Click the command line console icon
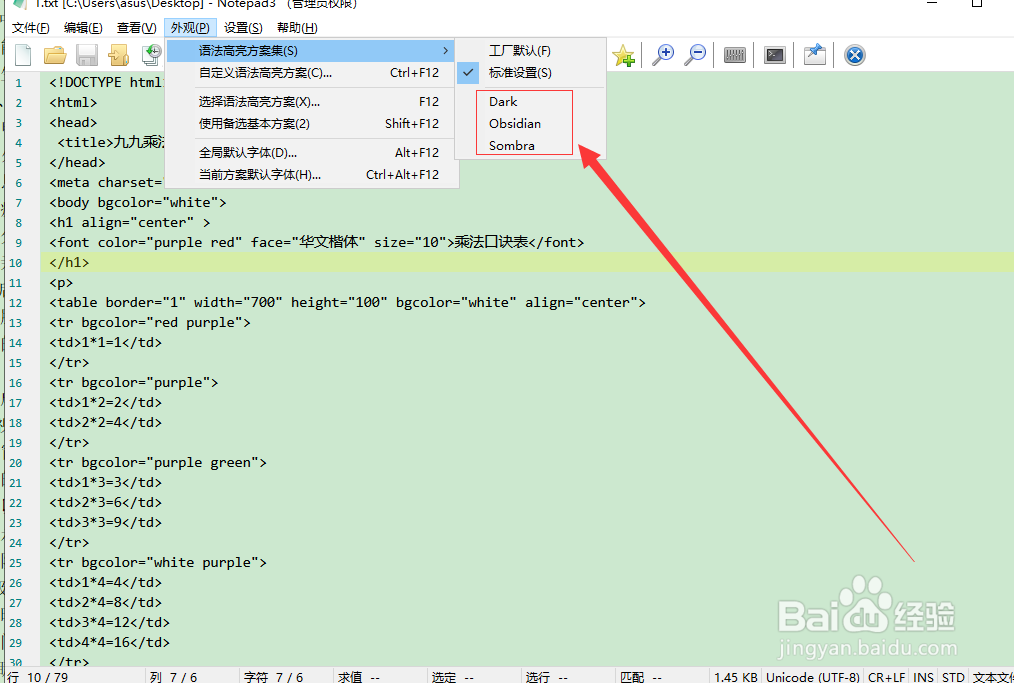The width and height of the screenshot is (1014, 683). click(775, 55)
